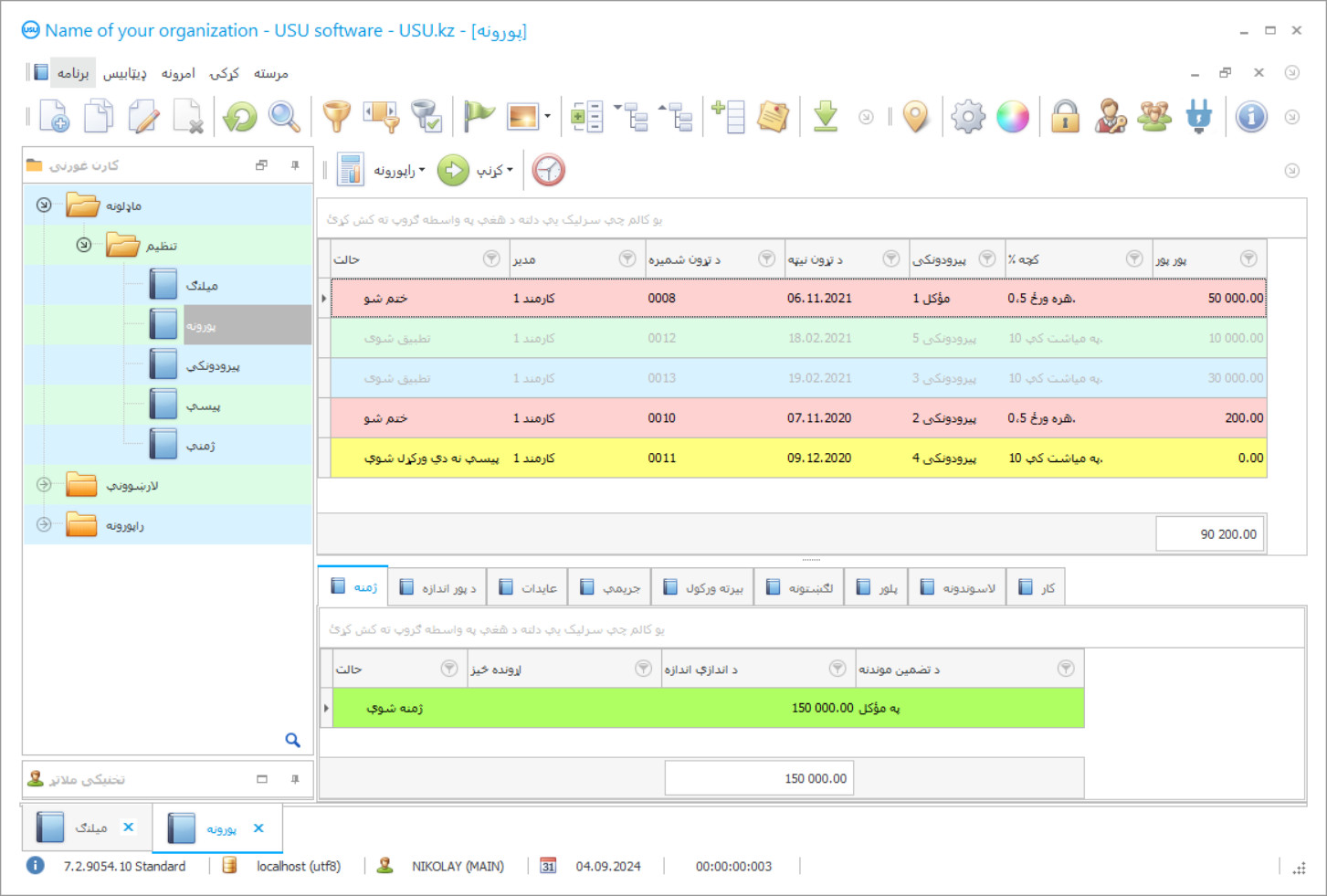Close the میلنګ bottom tab
Viewport: 1327px width, 896px height.
pyautogui.click(x=129, y=827)
